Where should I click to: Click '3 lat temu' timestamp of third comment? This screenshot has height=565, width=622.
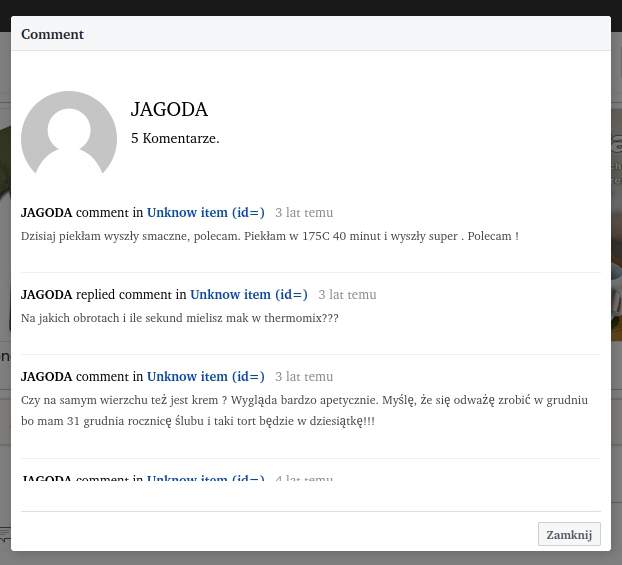[x=304, y=377]
